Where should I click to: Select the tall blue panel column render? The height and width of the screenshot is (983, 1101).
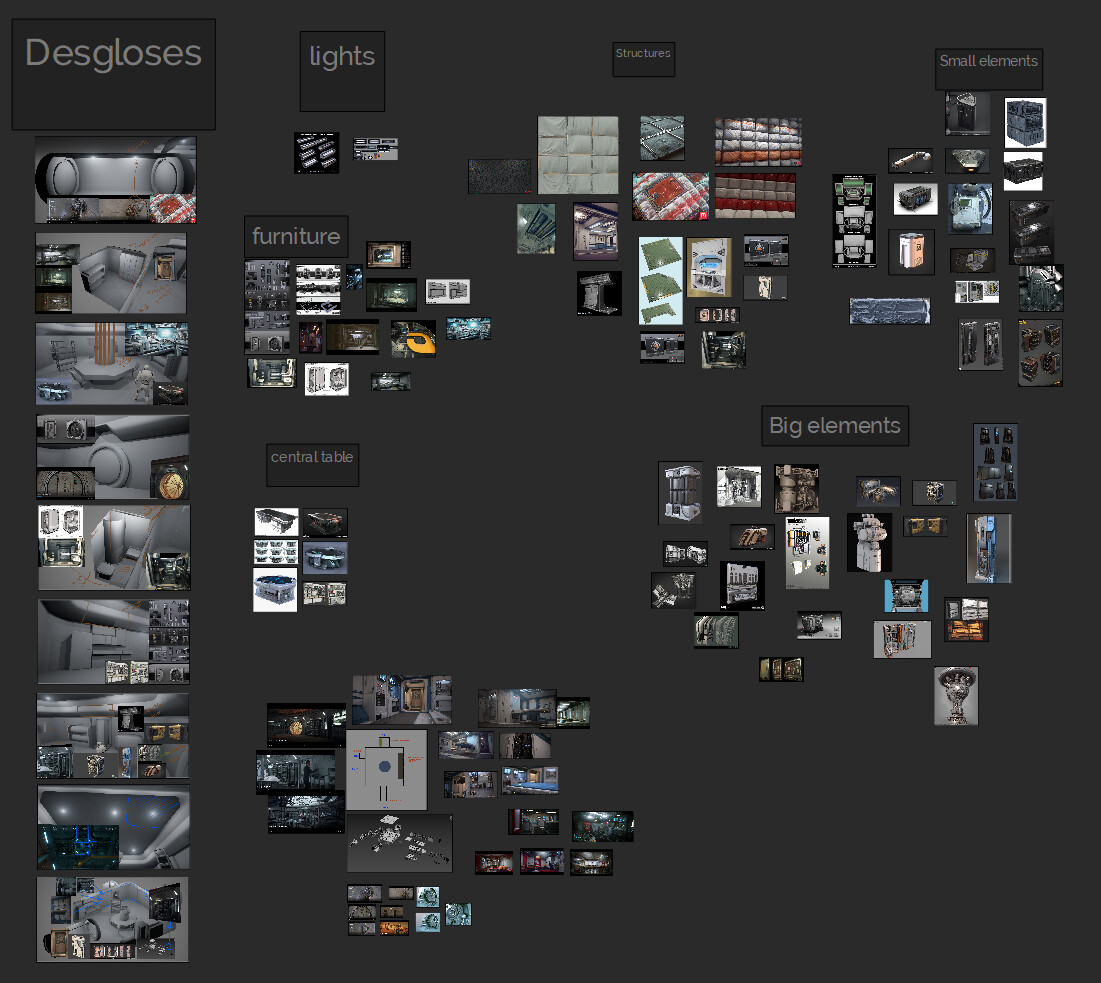[x=989, y=548]
